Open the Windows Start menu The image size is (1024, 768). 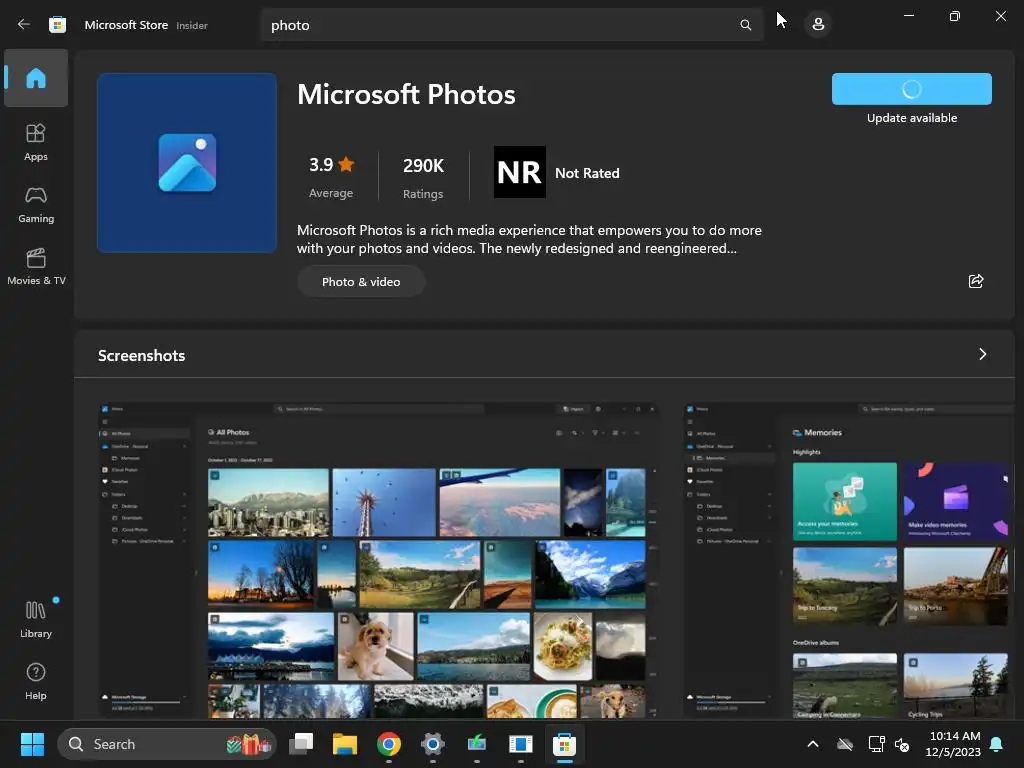pos(32,744)
